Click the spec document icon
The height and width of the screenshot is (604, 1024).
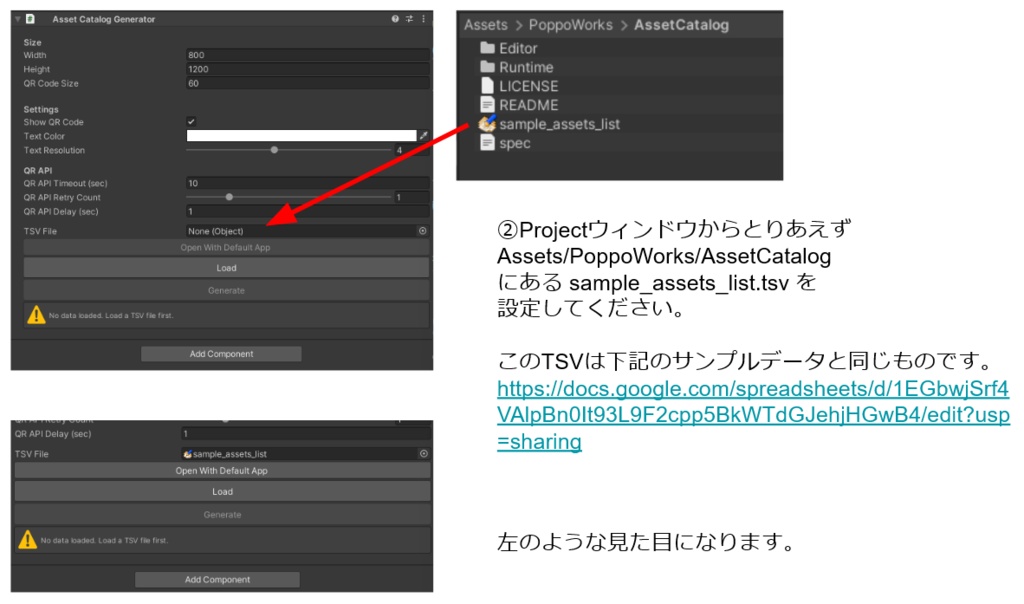(x=487, y=142)
